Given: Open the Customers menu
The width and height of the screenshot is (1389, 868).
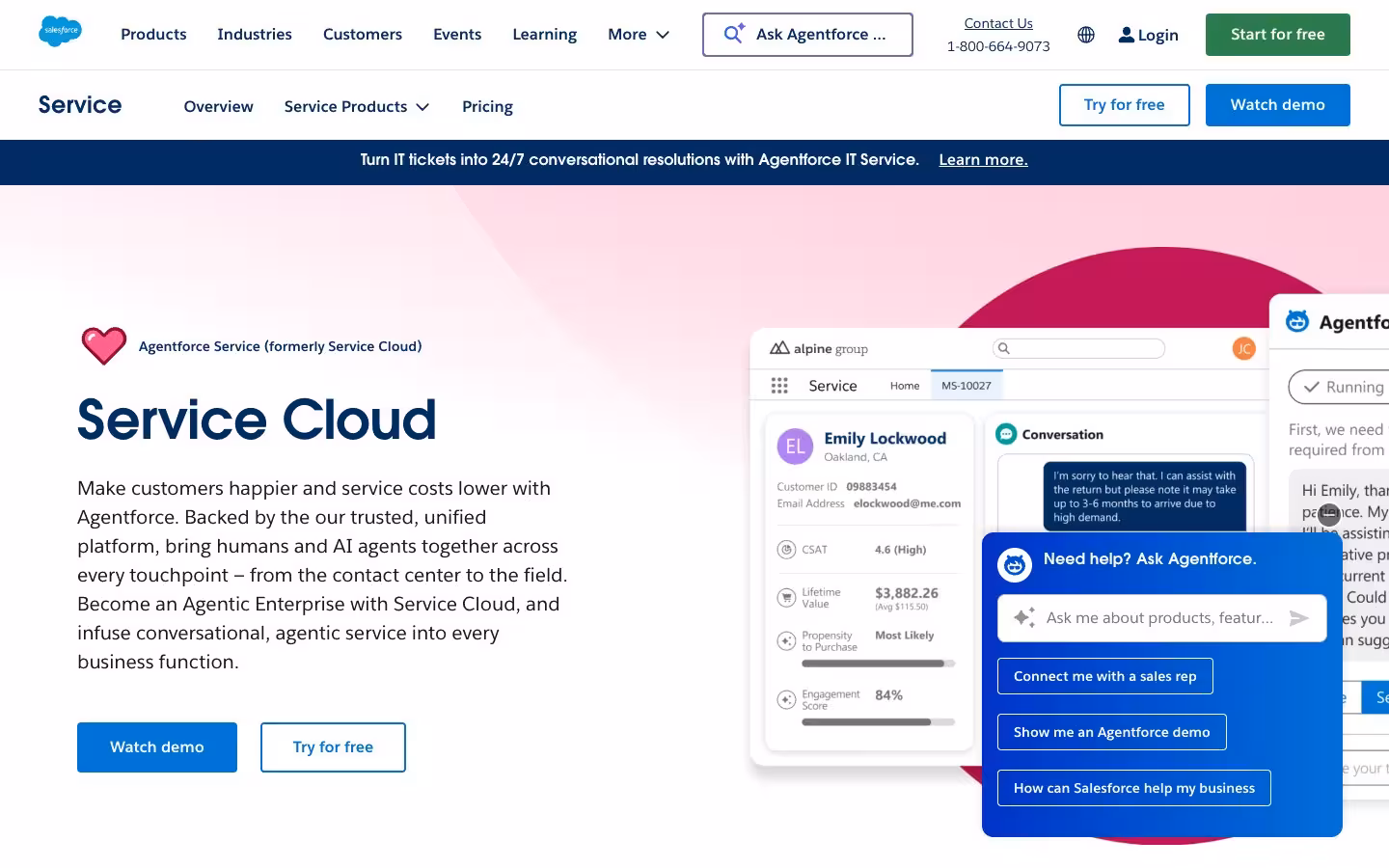Looking at the screenshot, I should pos(363,35).
